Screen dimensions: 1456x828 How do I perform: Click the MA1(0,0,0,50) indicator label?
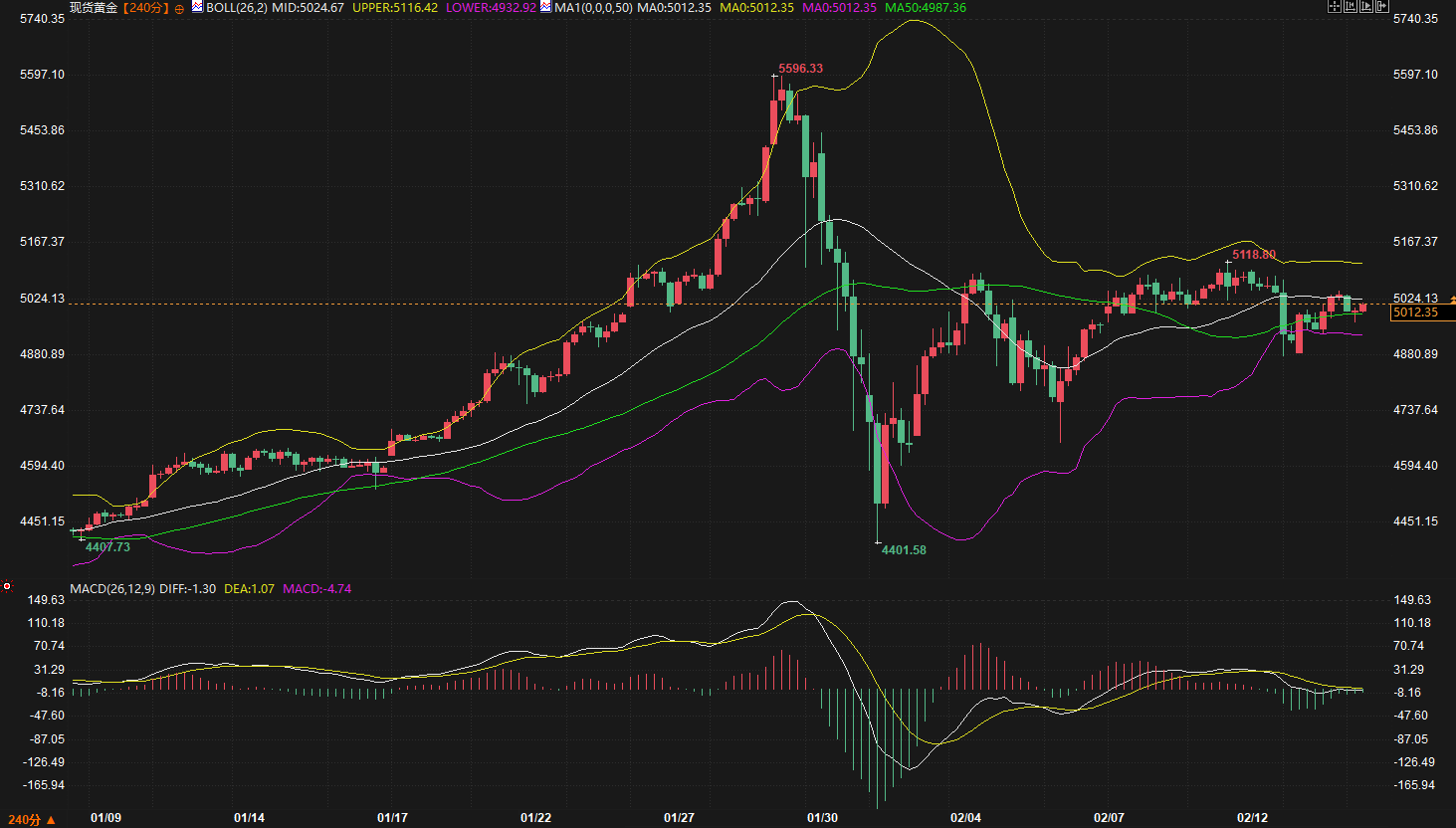pos(594,7)
